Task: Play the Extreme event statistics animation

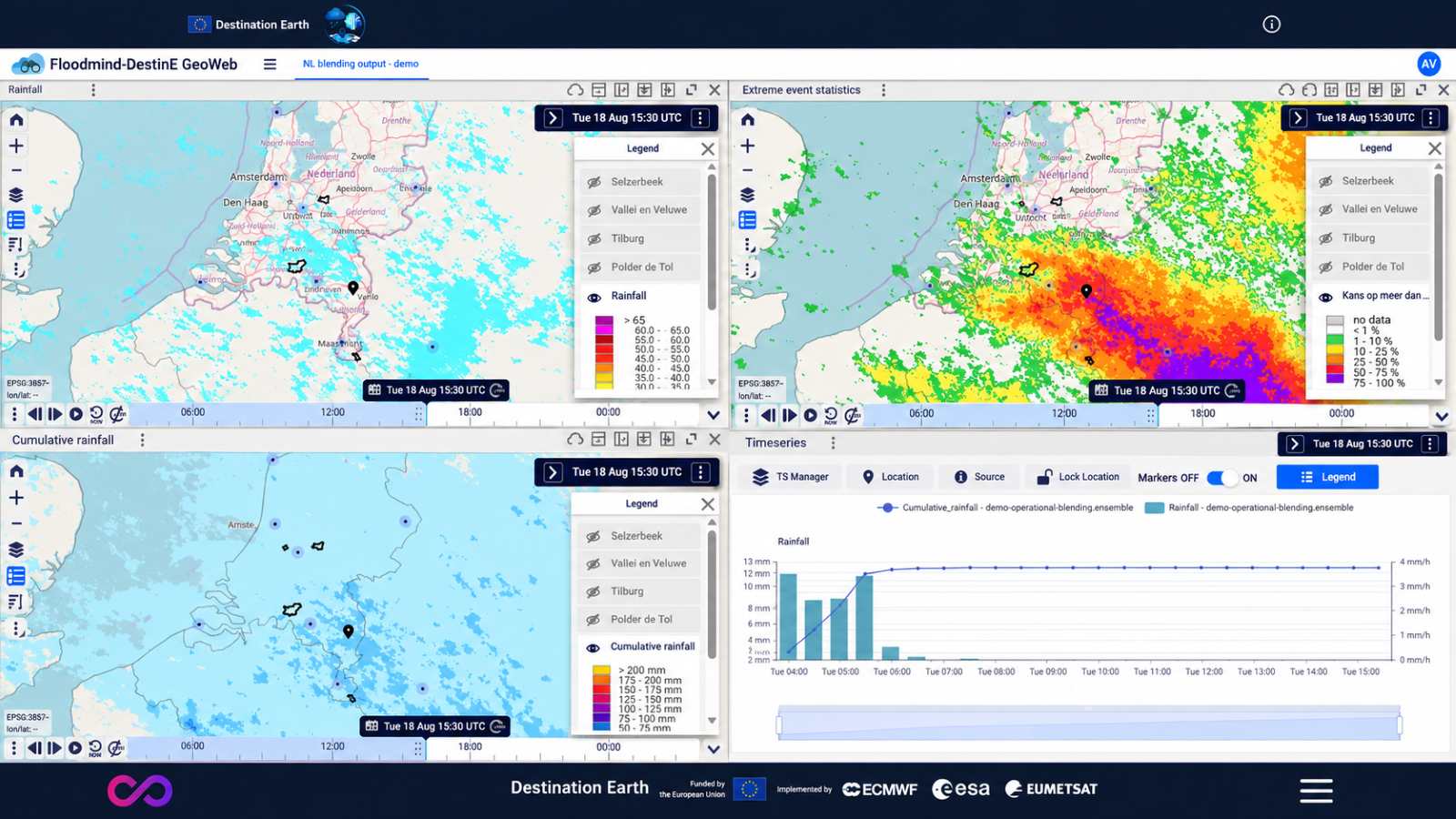Action: point(810,415)
